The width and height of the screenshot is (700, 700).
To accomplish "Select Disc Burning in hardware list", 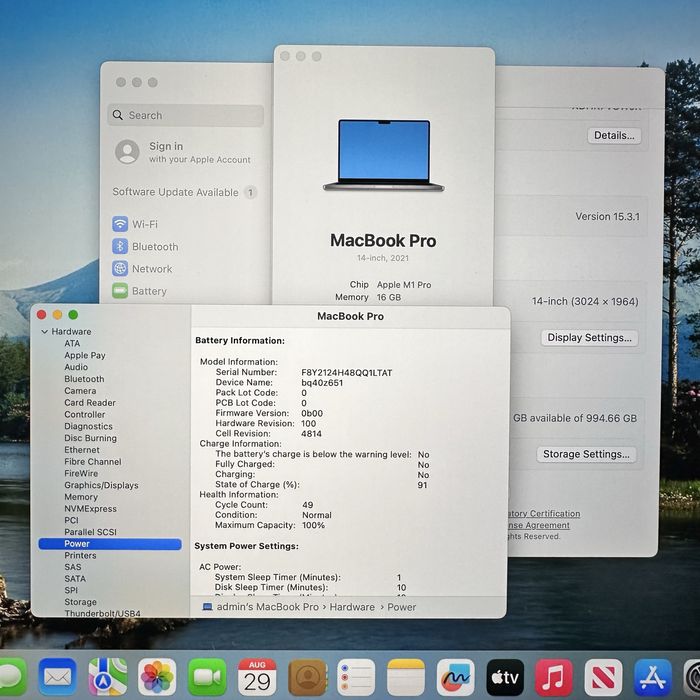I will pyautogui.click(x=91, y=438).
